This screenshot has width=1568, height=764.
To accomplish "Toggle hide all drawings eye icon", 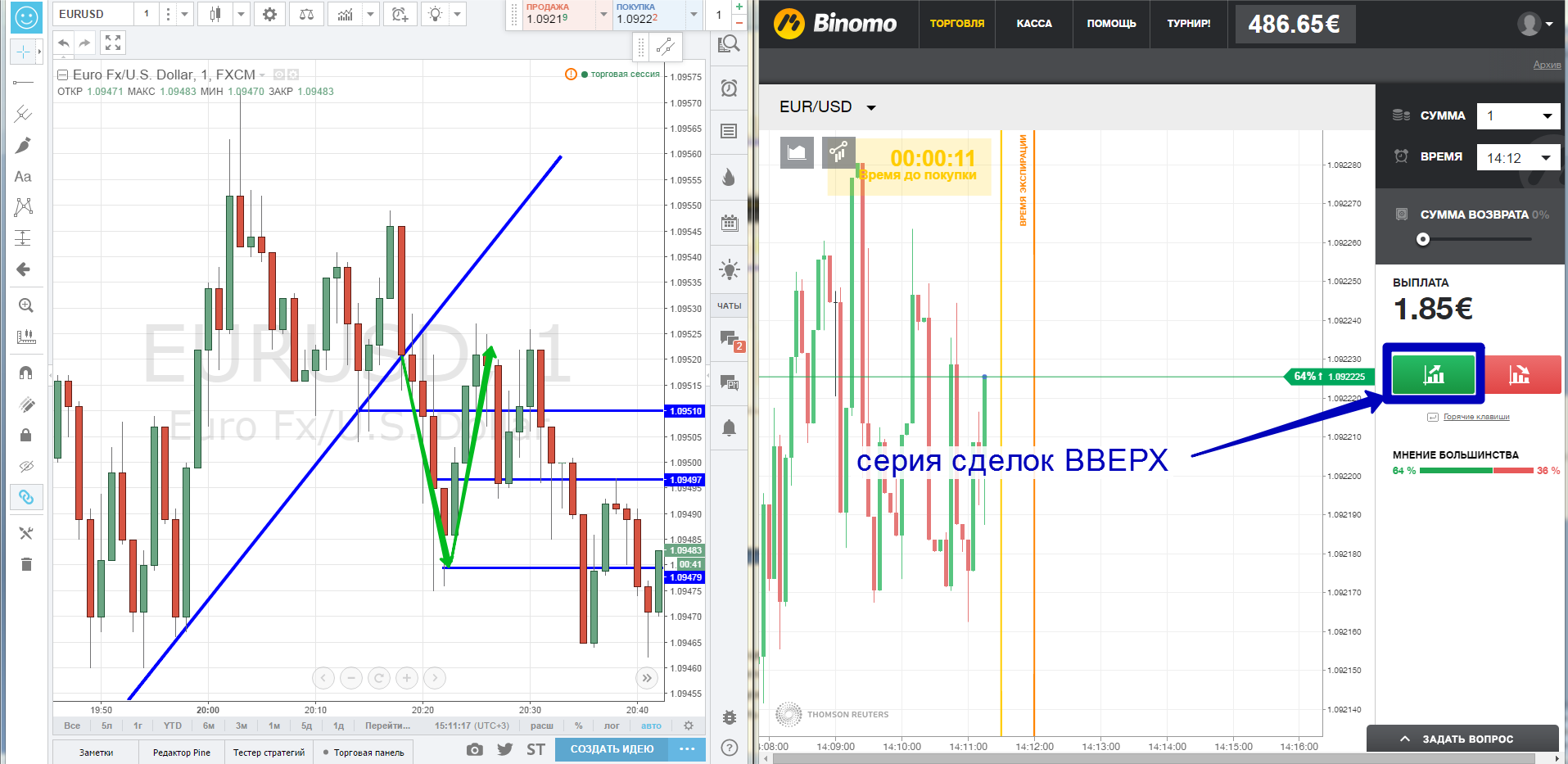I will 25,466.
